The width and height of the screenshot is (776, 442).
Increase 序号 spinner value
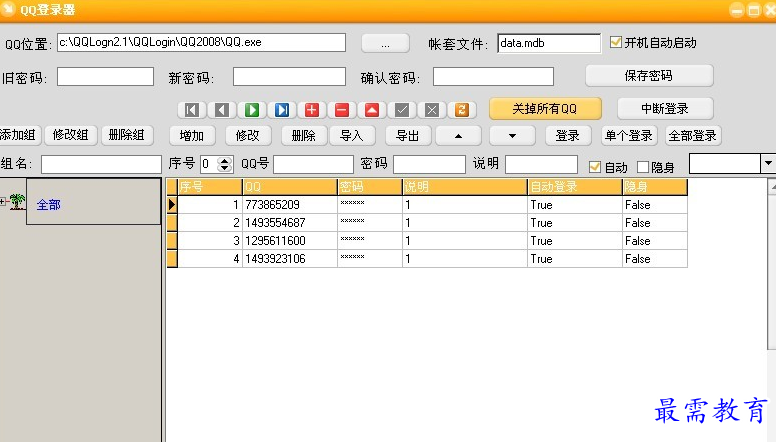pyautogui.click(x=225, y=160)
